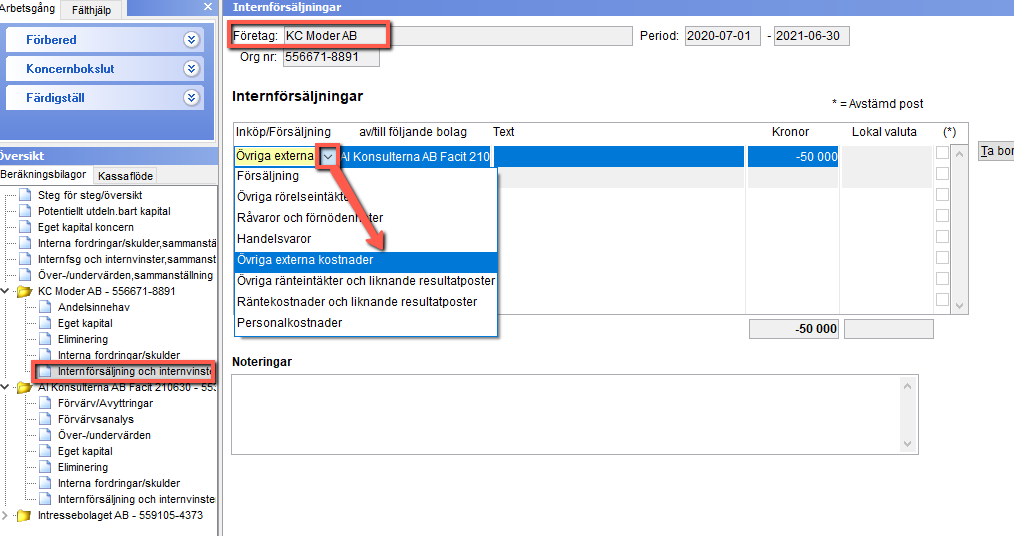Open the Inköp/Försäljning dropdown arrow
The image size is (1014, 536).
click(329, 156)
